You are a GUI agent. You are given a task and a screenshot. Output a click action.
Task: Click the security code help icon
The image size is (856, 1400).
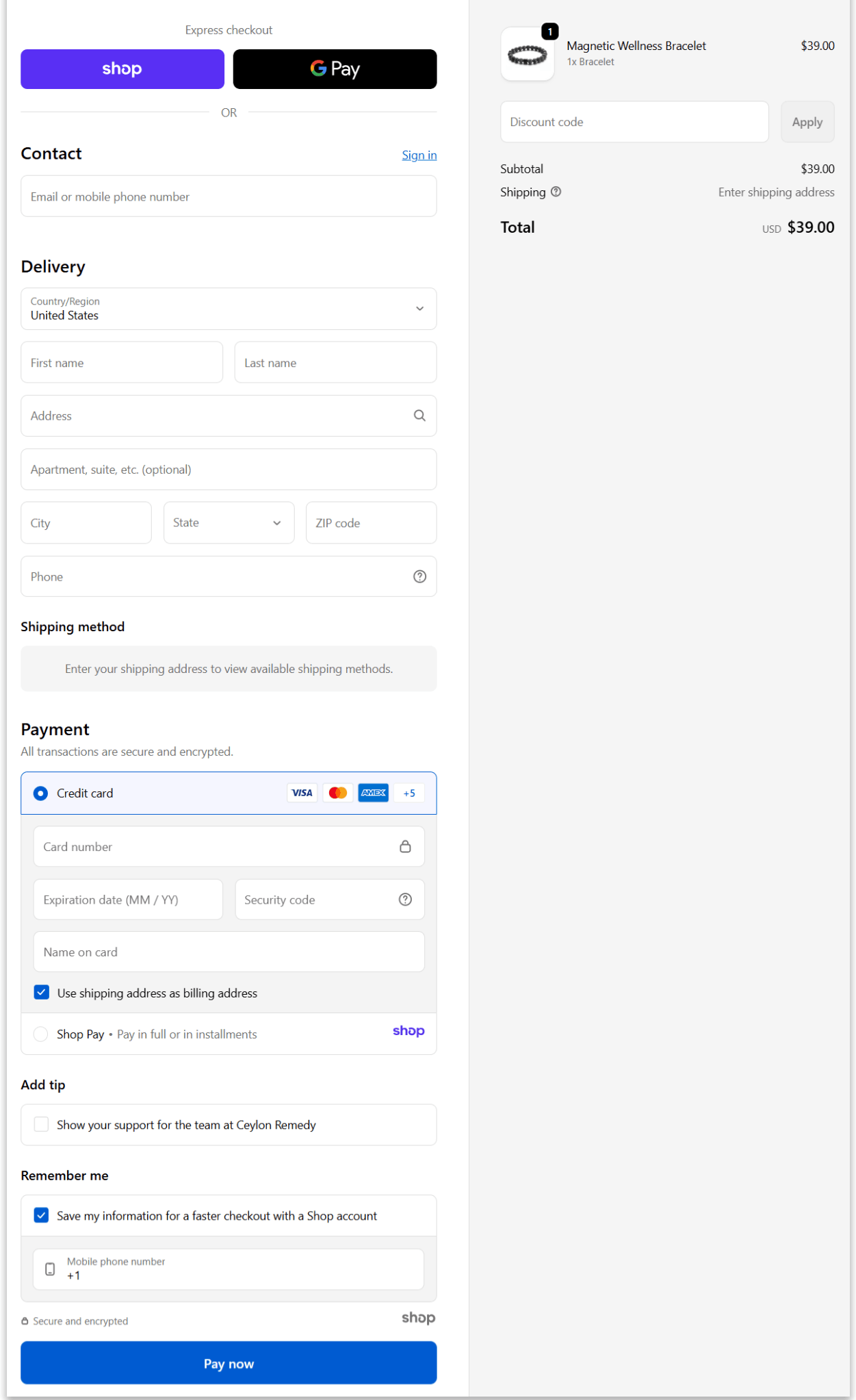[x=405, y=900]
